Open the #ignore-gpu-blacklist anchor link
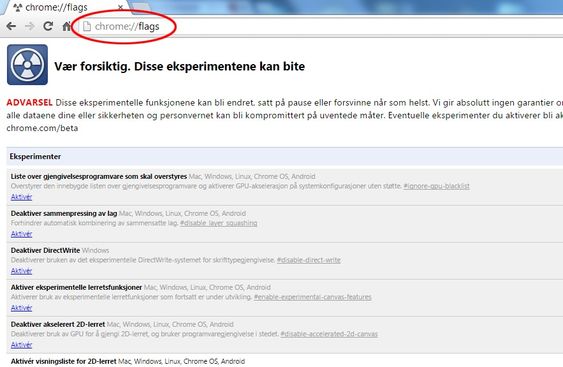 (x=436, y=186)
